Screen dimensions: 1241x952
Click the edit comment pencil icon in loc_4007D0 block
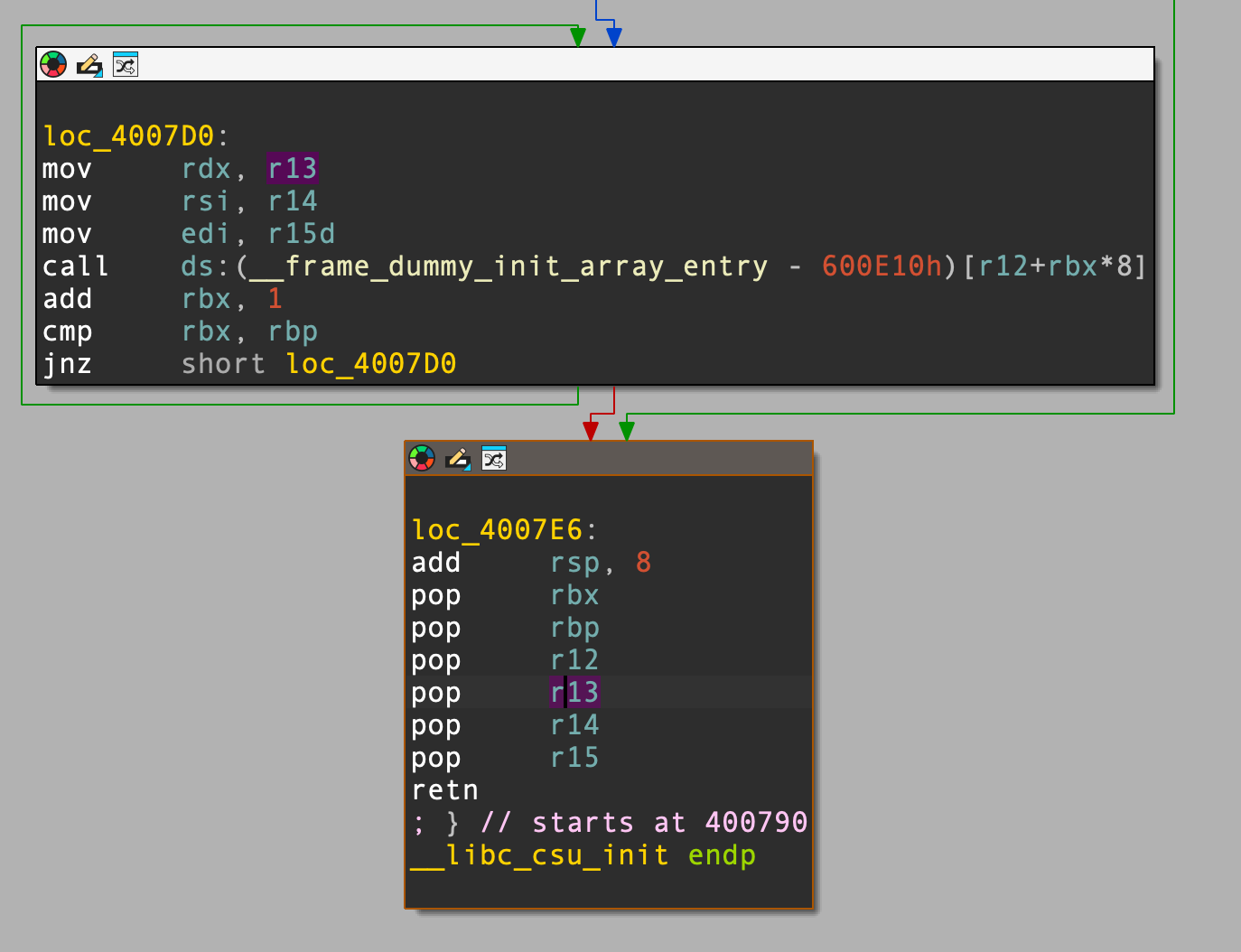[x=89, y=65]
